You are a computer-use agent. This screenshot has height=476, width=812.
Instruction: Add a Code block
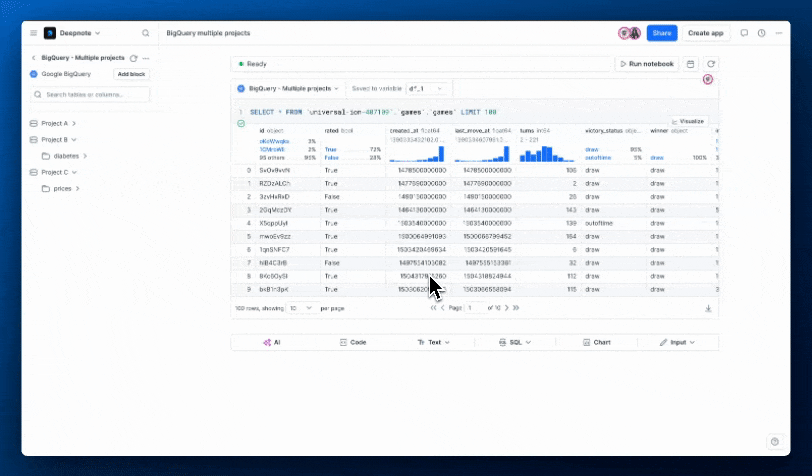353,342
